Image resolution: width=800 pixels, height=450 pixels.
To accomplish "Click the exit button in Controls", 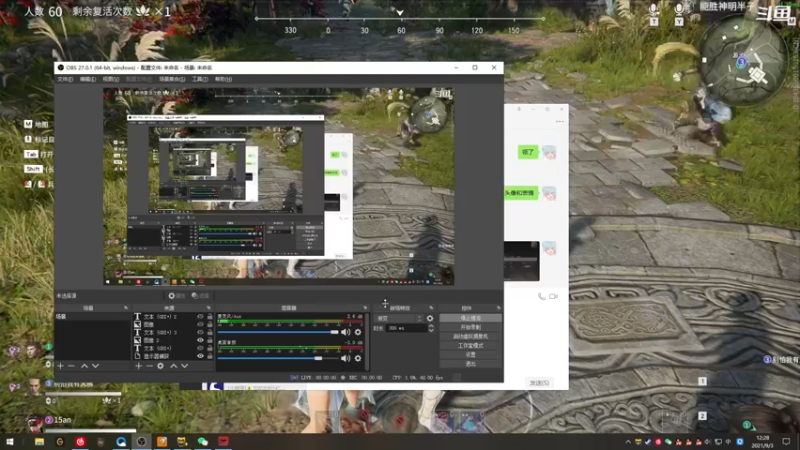I will pos(470,364).
